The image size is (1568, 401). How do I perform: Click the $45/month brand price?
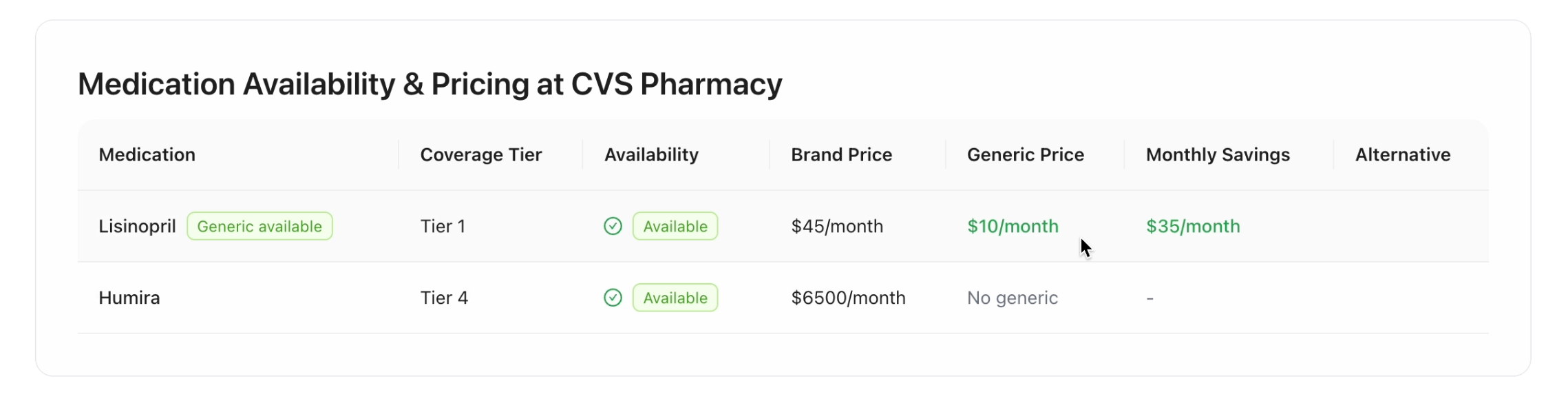click(837, 226)
